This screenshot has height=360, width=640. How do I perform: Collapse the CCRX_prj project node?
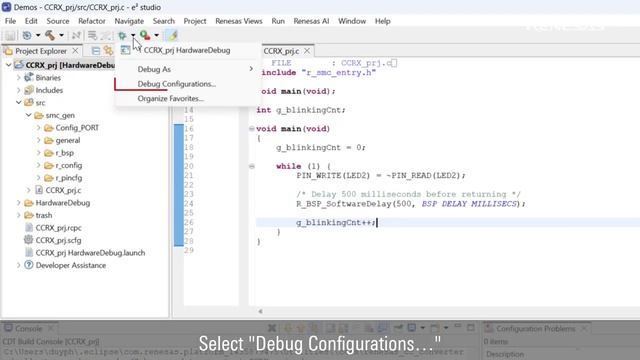pos(8,65)
